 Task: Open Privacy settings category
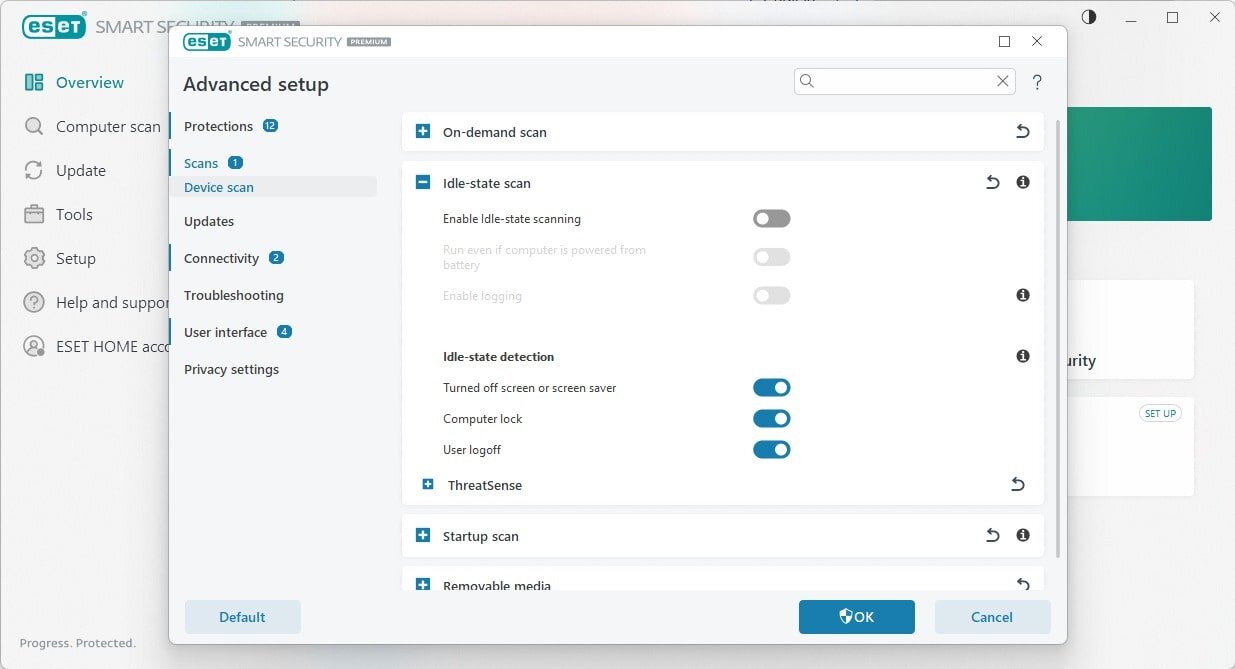(x=231, y=369)
